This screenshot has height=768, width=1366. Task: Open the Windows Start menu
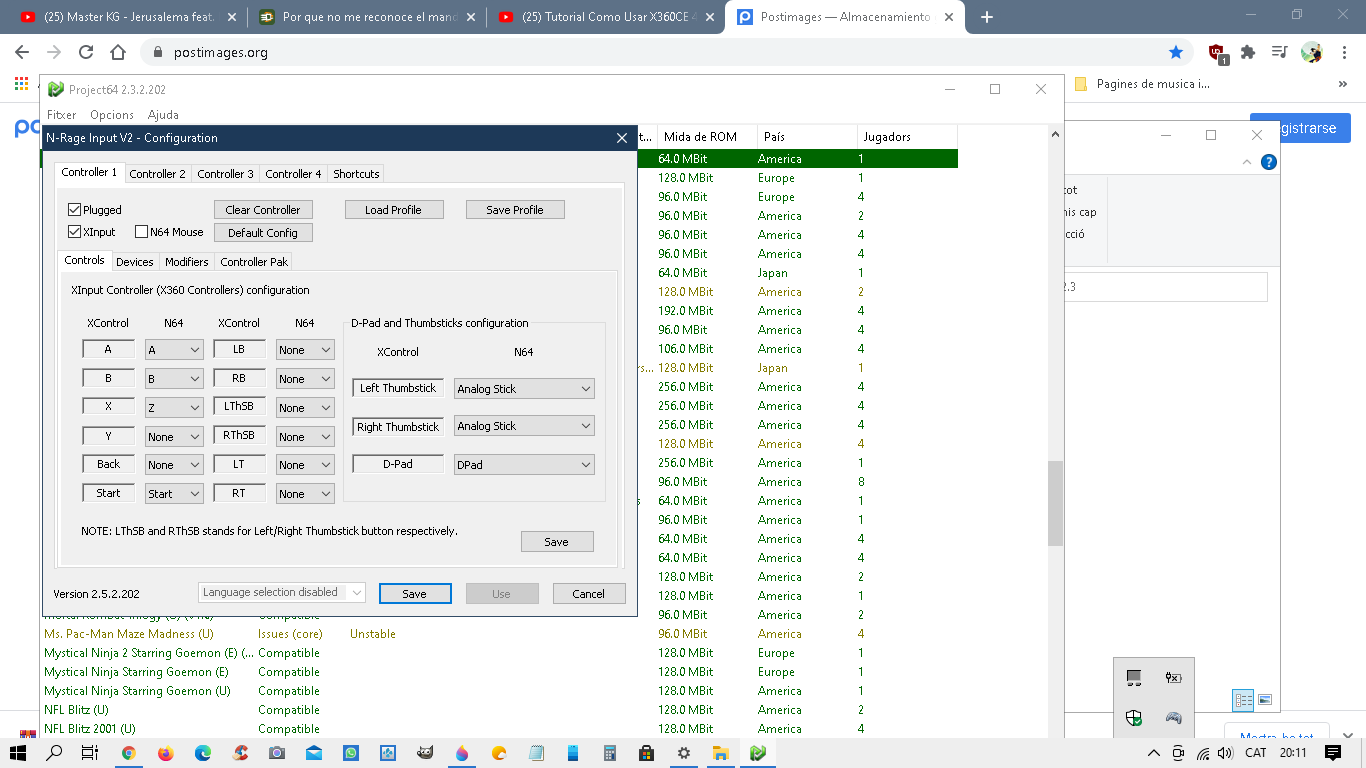coord(18,753)
